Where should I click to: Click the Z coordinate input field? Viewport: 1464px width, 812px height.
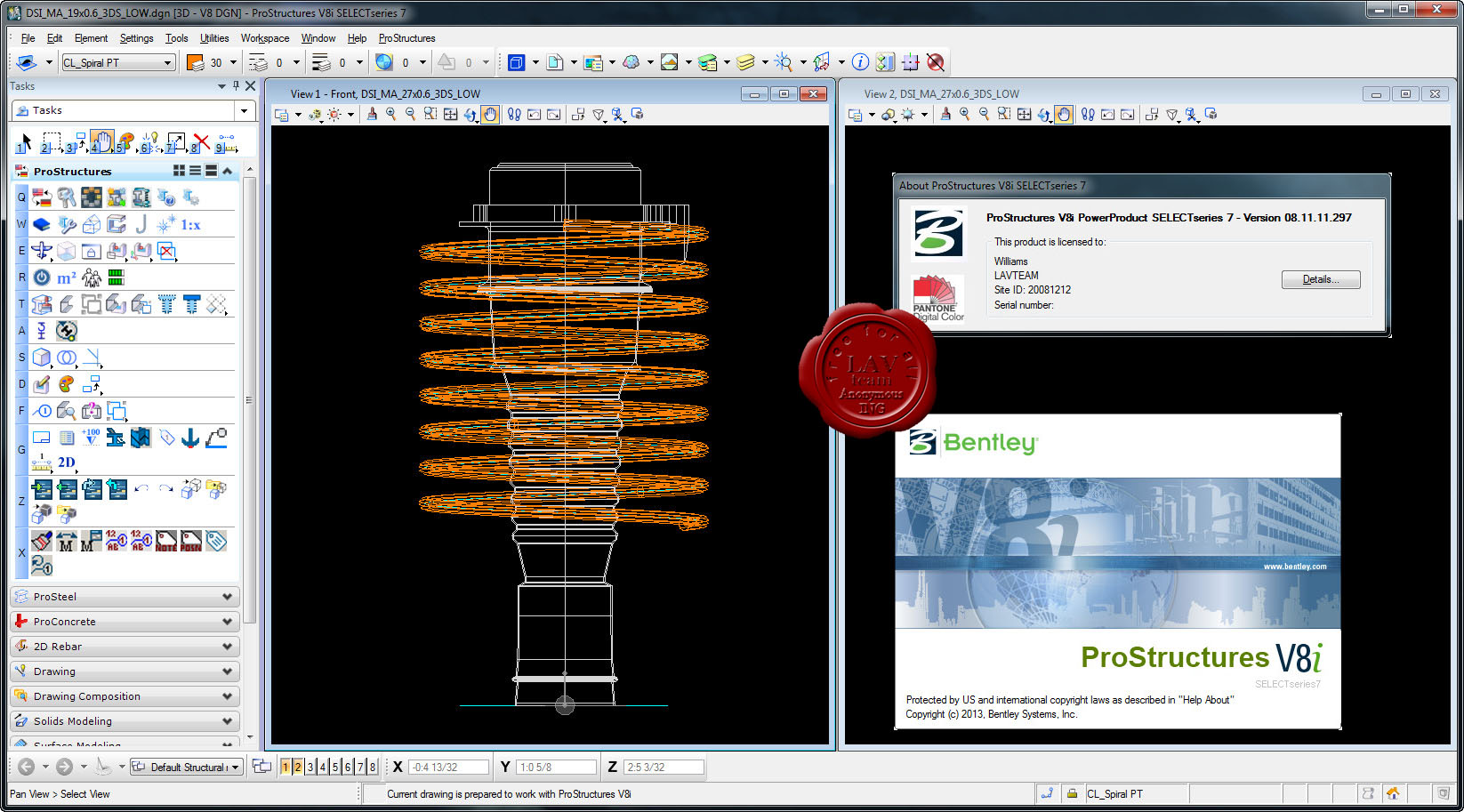pos(664,767)
